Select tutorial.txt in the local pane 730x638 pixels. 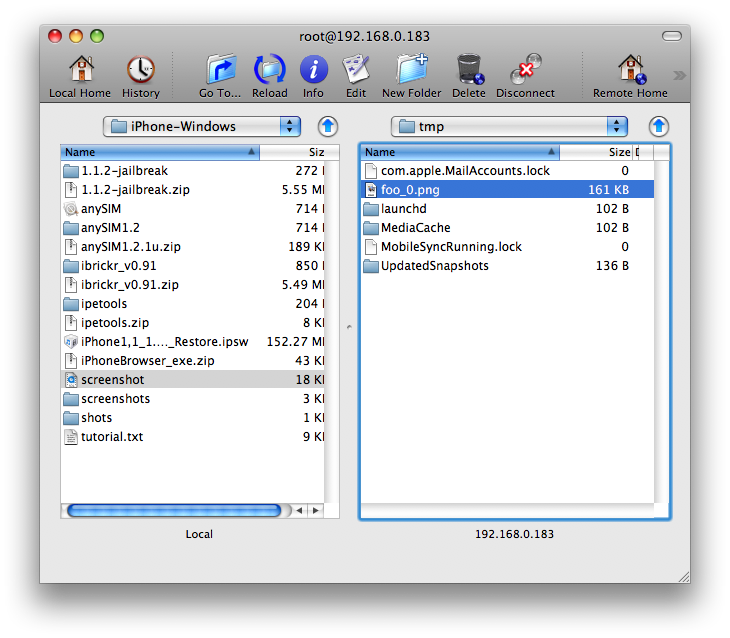[x=112, y=437]
